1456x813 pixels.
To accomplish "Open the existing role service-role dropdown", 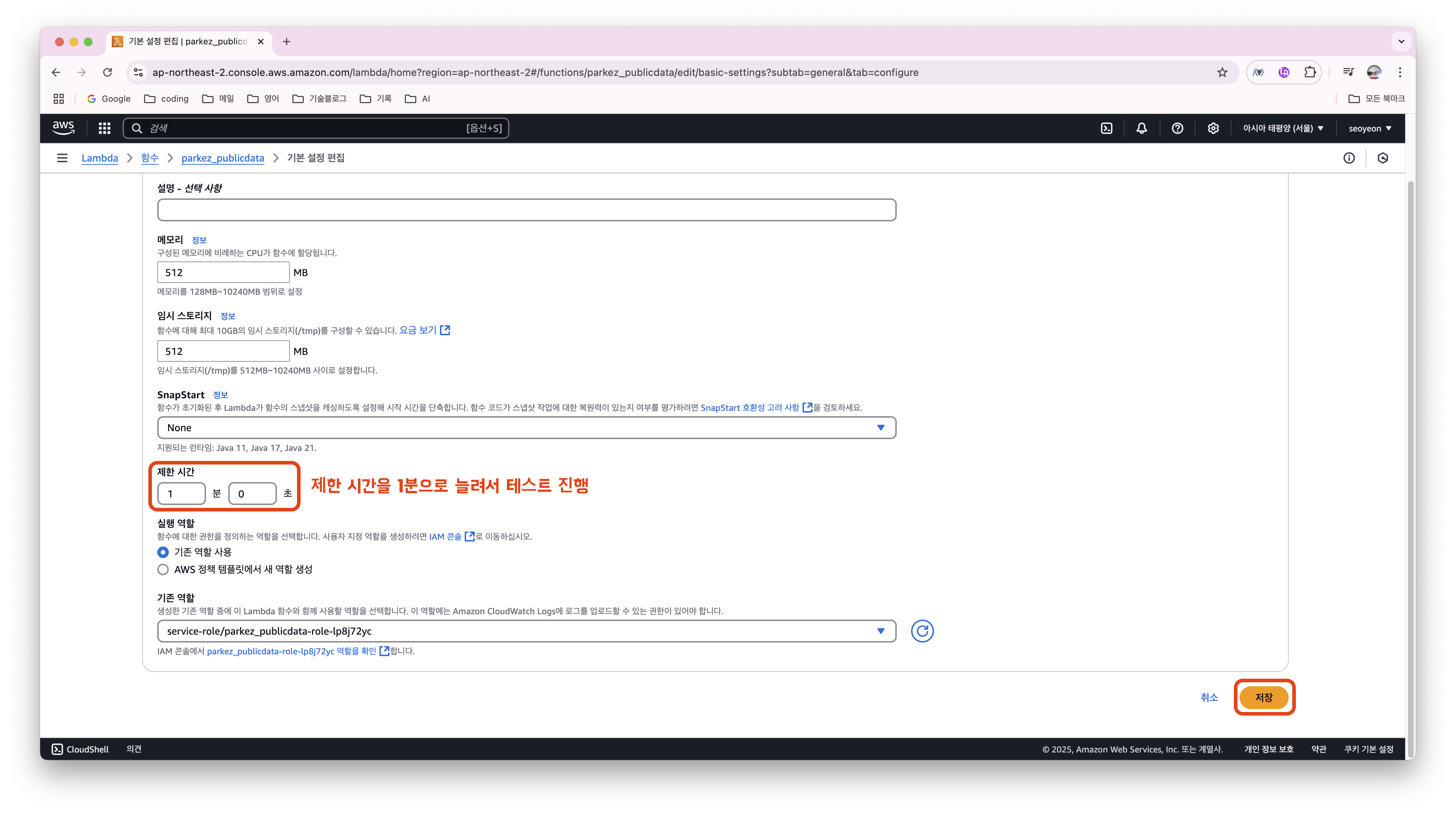I will 526,631.
